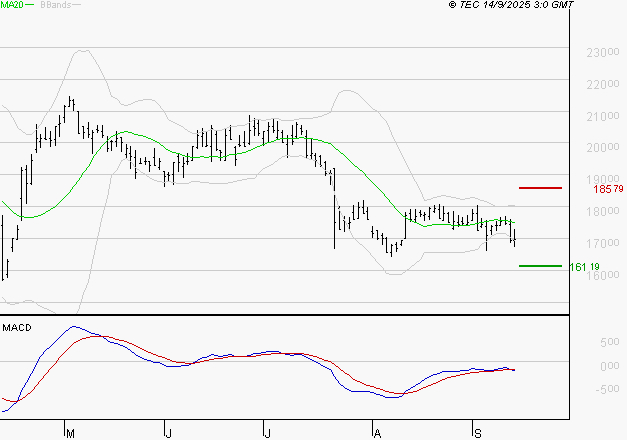Click the MACD 000 axis label
627x440 pixels.
pos(609,366)
